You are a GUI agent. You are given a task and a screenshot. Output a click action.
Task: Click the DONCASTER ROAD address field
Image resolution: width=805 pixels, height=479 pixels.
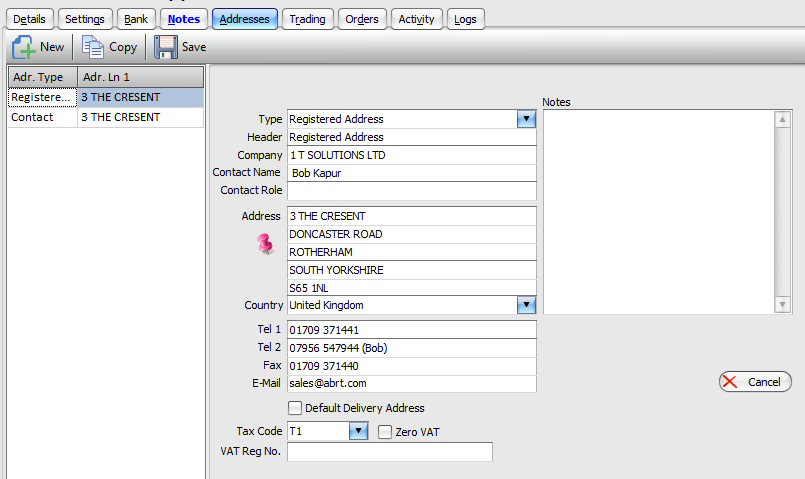point(412,234)
